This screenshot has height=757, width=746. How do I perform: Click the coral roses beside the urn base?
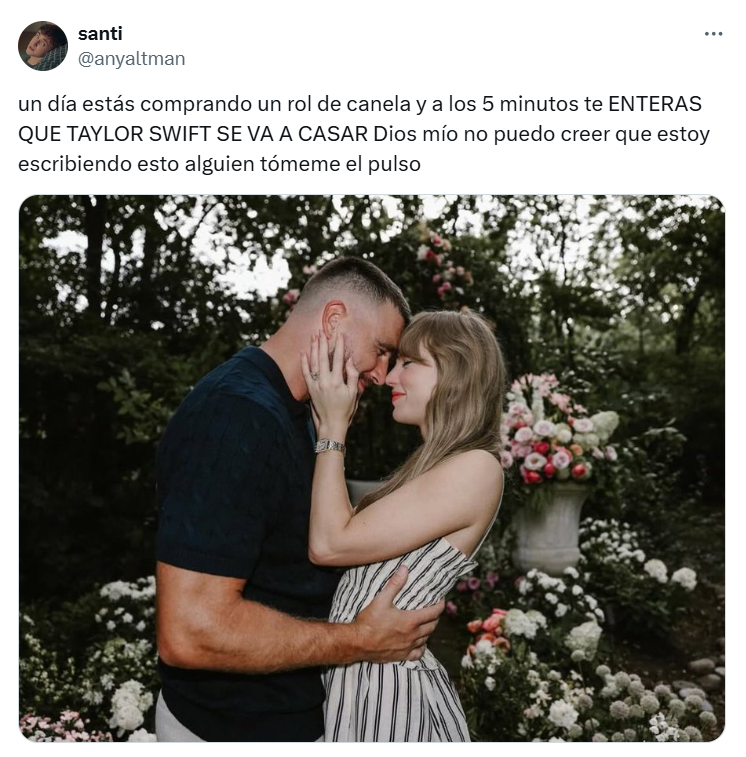coord(488,630)
